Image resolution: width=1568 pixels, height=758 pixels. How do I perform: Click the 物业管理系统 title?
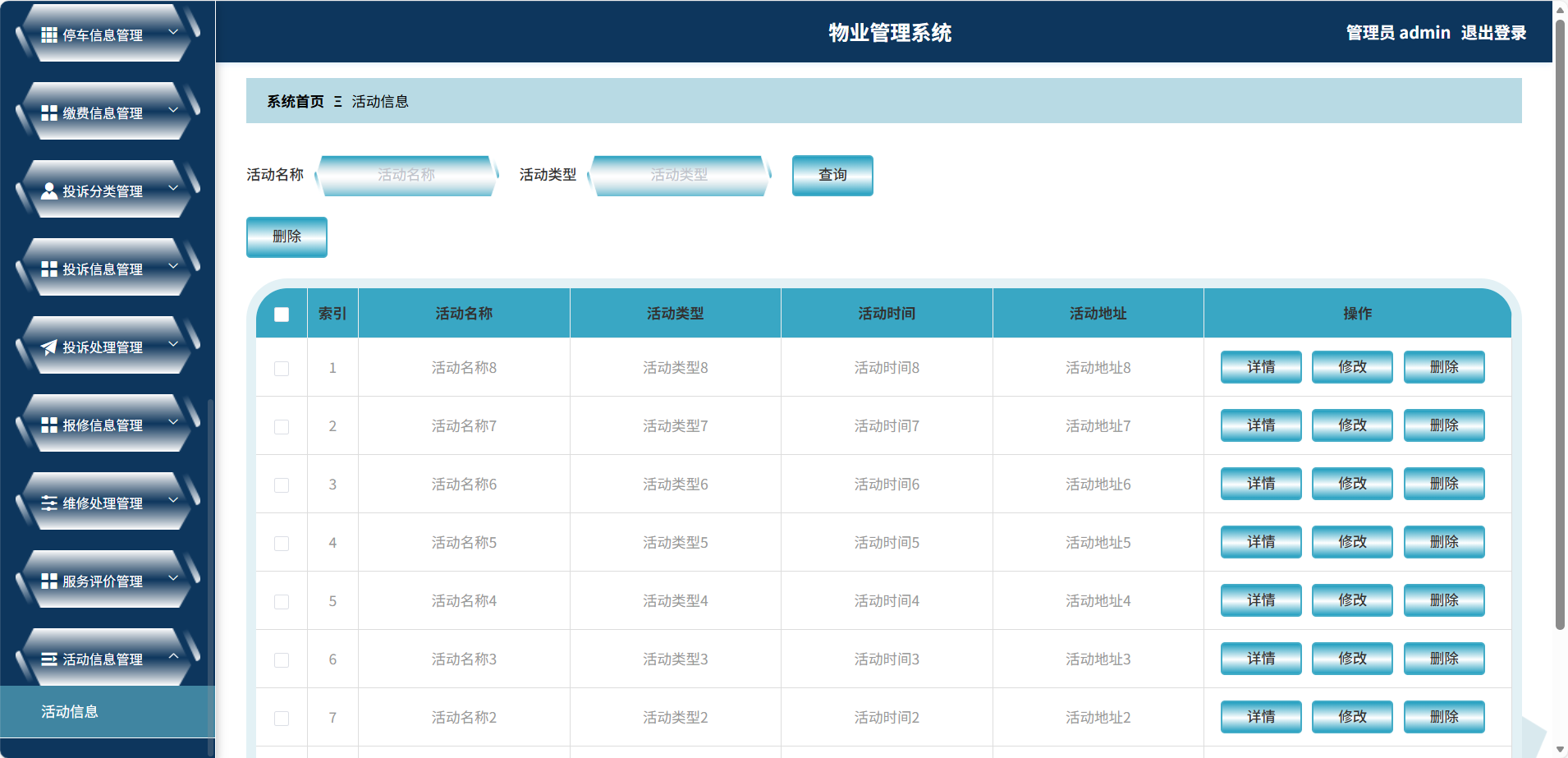point(890,33)
